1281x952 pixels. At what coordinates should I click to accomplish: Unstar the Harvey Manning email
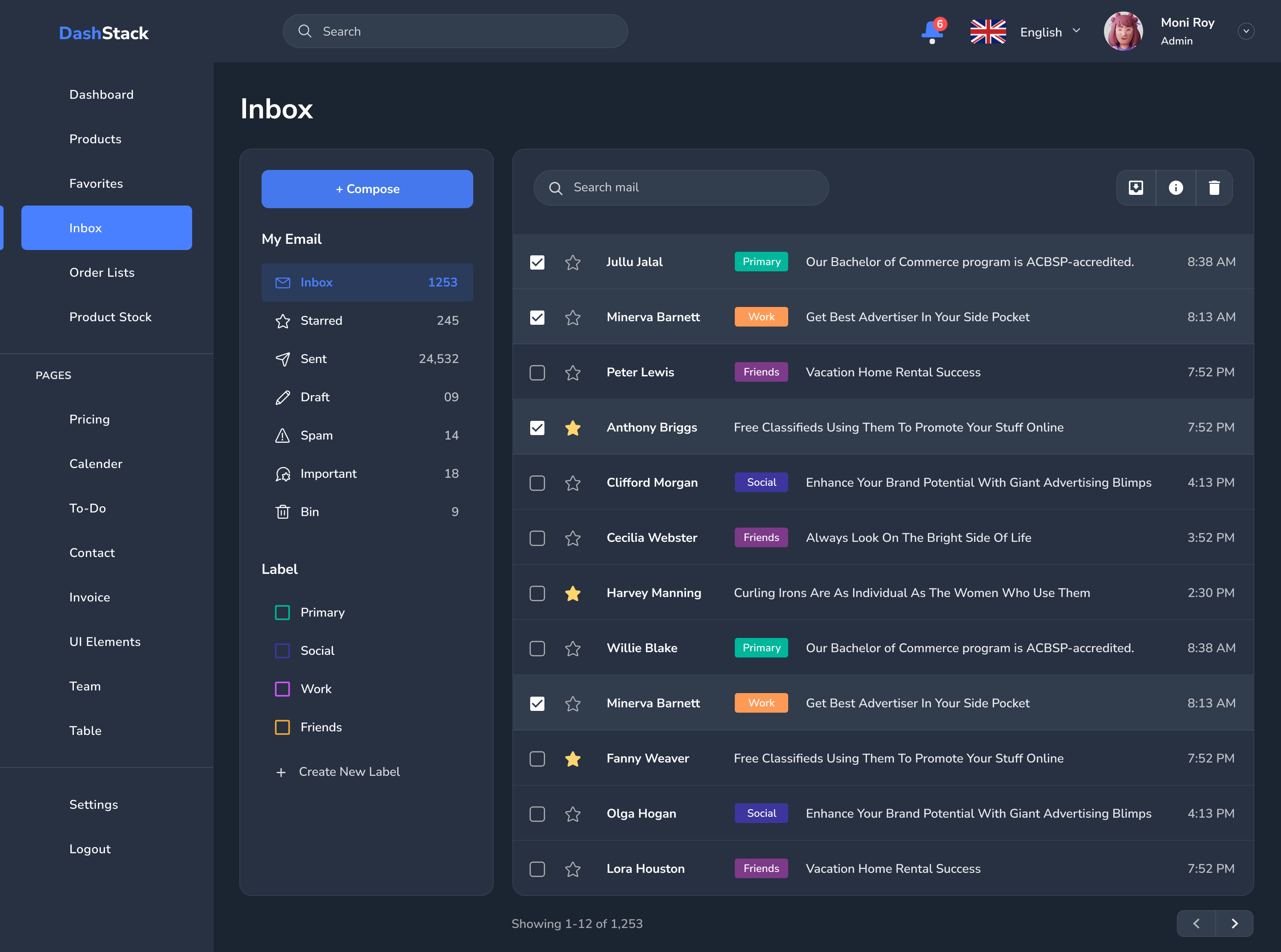pos(573,593)
